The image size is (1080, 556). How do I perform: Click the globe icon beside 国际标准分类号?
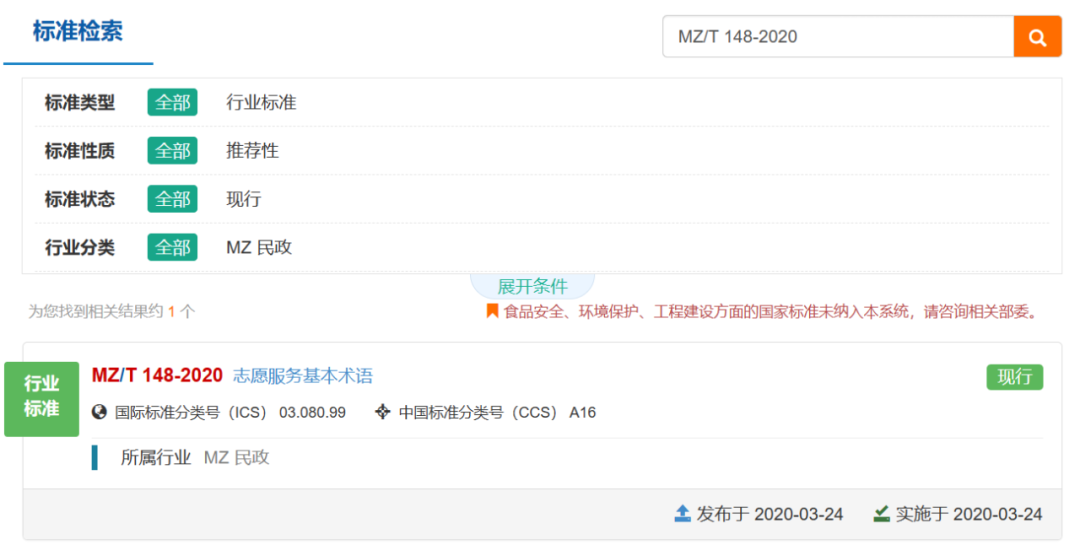tap(99, 412)
